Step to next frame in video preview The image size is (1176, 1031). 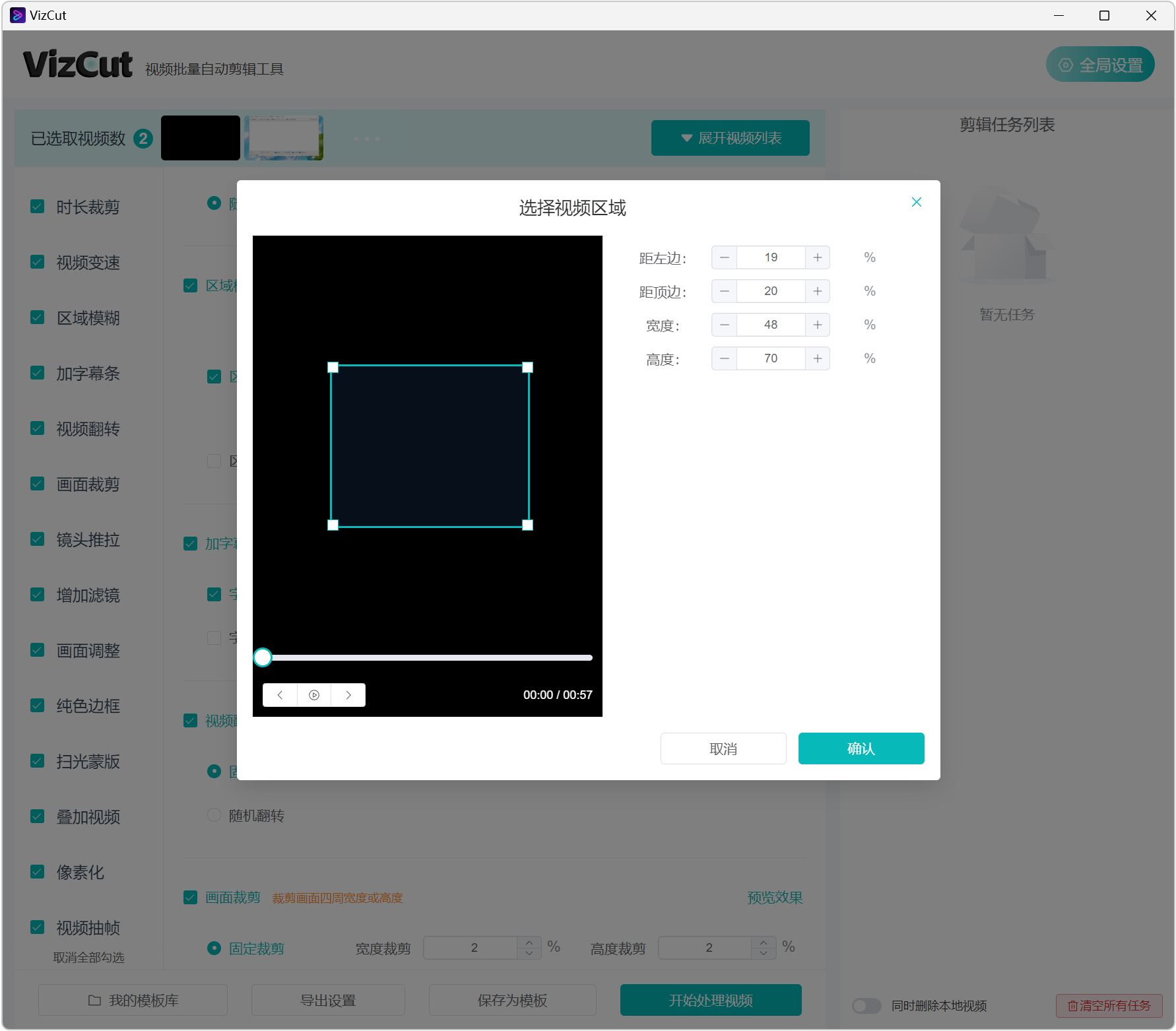(348, 695)
